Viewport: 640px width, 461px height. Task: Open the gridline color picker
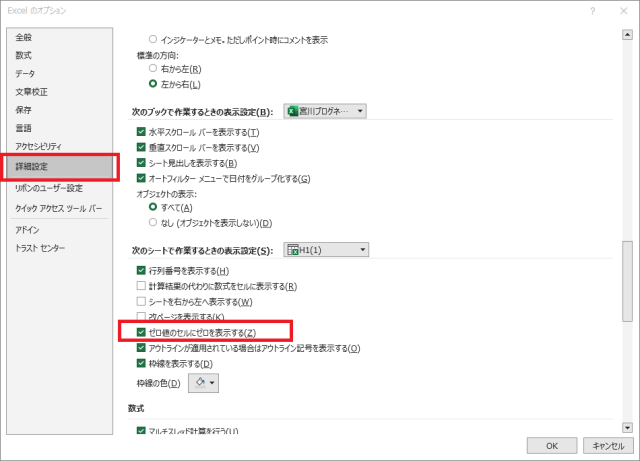click(203, 383)
